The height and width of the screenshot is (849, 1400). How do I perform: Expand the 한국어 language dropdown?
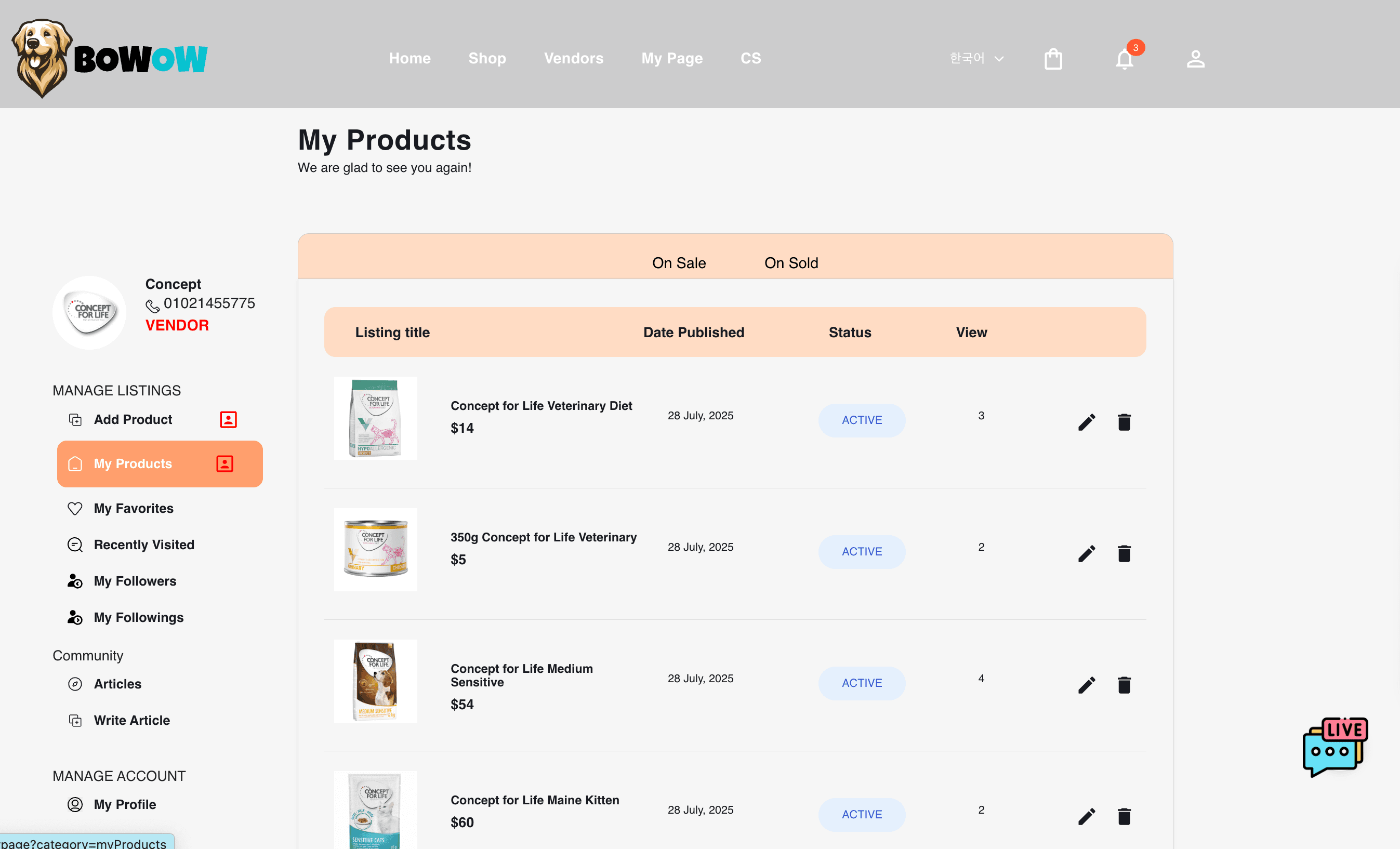tap(976, 59)
